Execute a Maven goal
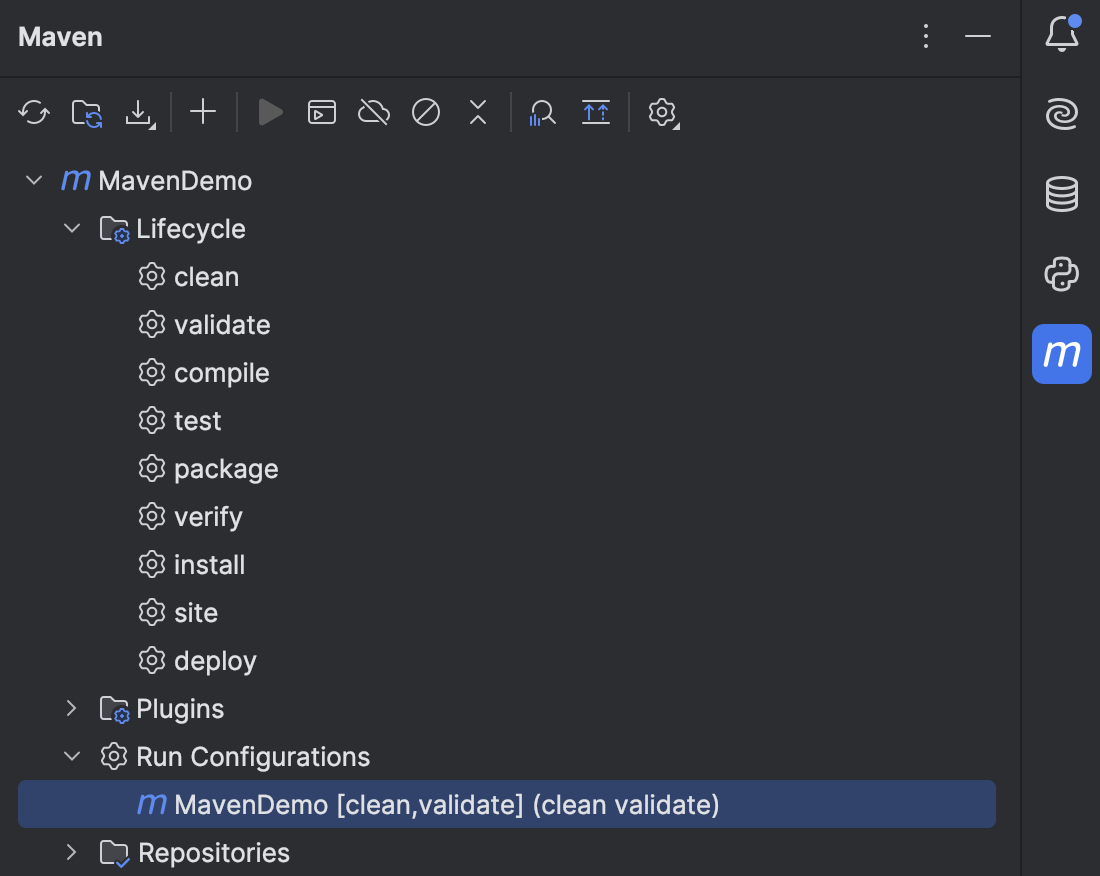Viewport: 1100px width, 876px height. (321, 112)
